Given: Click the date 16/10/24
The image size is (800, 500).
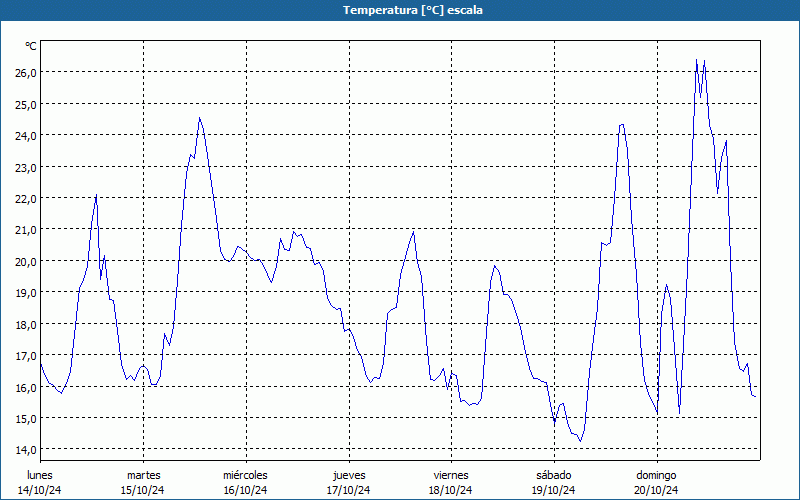Looking at the screenshot, I should click(245, 490).
